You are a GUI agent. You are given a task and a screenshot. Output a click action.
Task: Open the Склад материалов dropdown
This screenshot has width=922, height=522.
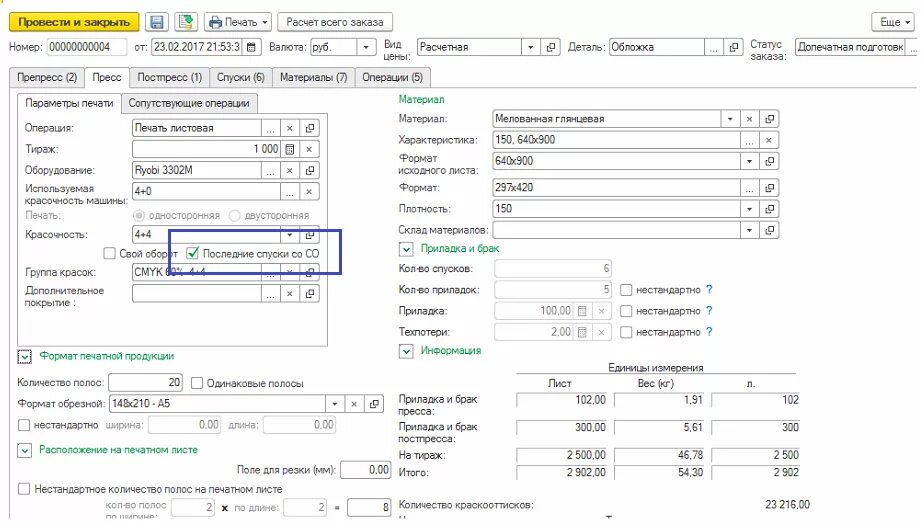pyautogui.click(x=749, y=230)
